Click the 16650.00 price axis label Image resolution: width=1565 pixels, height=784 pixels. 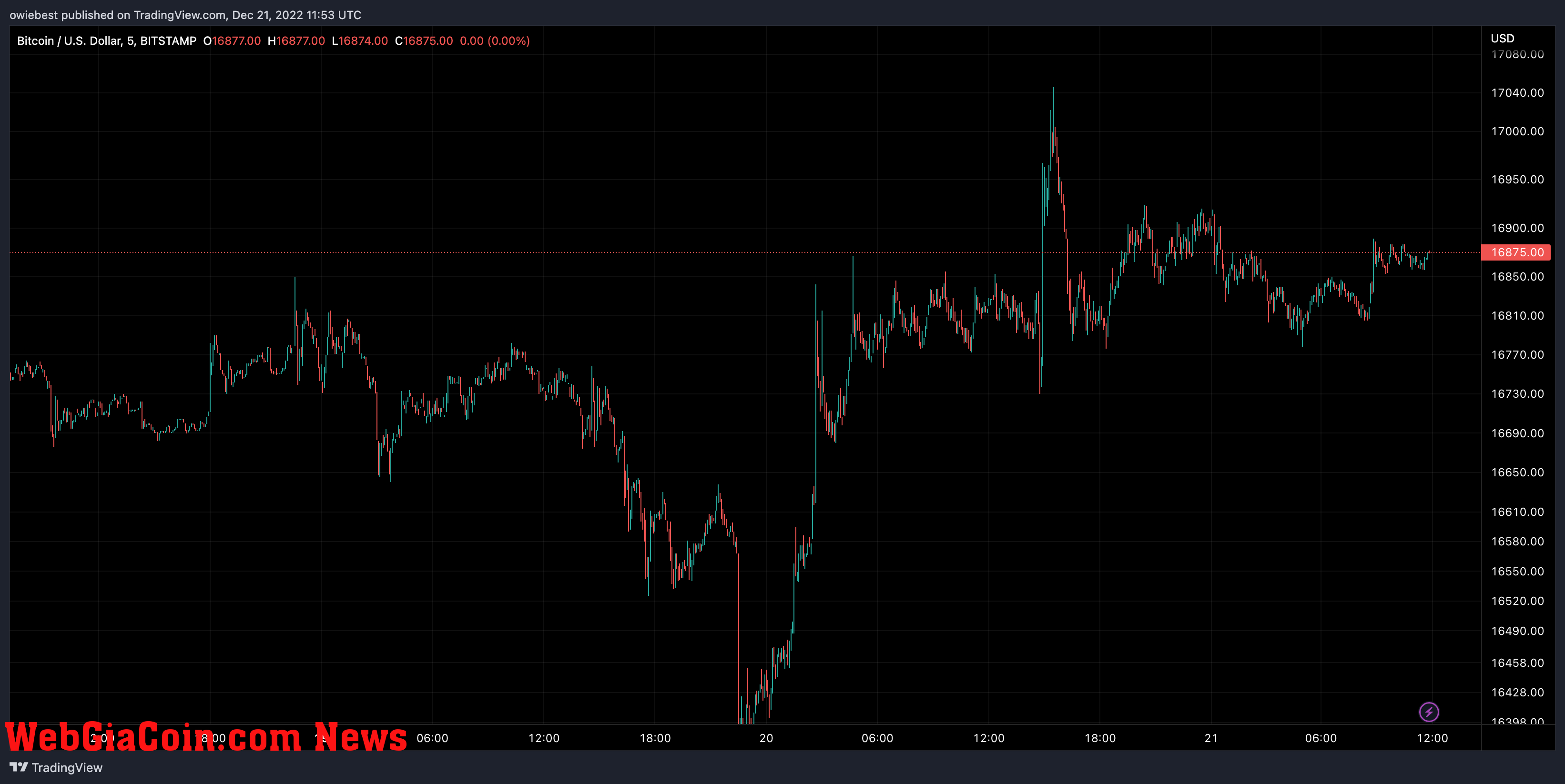click(x=1517, y=472)
